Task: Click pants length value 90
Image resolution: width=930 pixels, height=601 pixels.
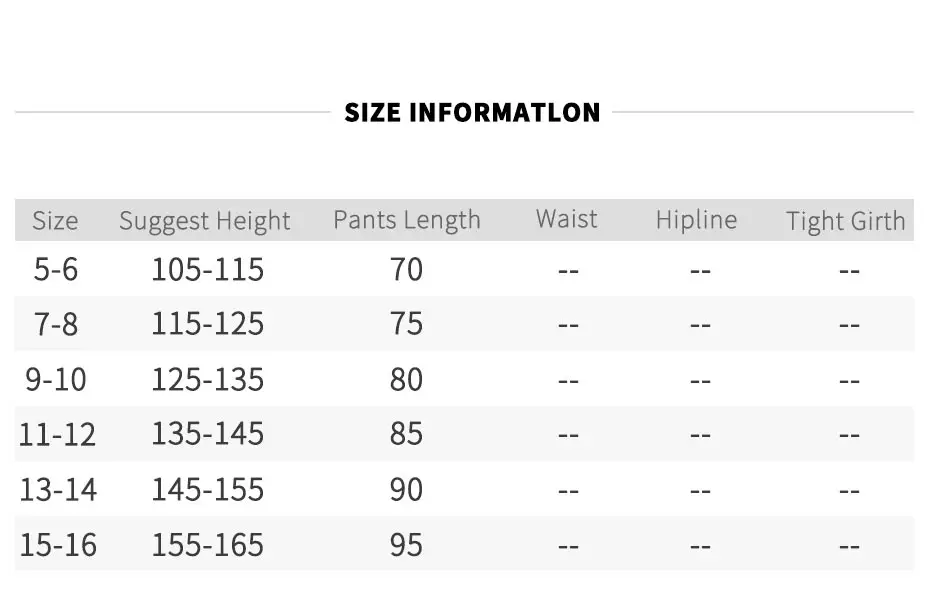Action: point(406,490)
